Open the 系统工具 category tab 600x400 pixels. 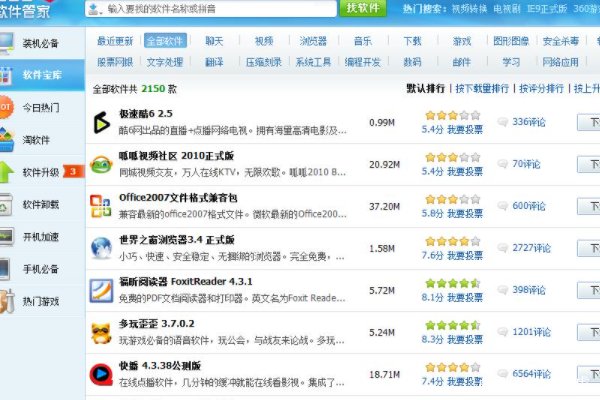click(313, 62)
